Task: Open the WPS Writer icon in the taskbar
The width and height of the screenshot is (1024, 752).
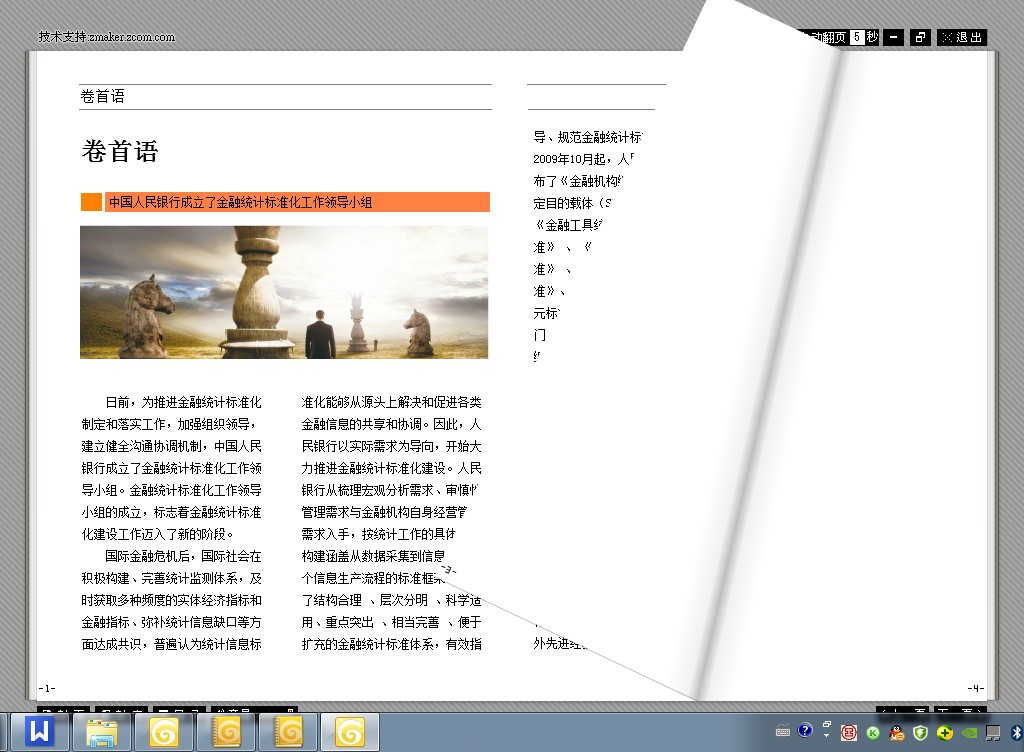Action: pos(39,732)
